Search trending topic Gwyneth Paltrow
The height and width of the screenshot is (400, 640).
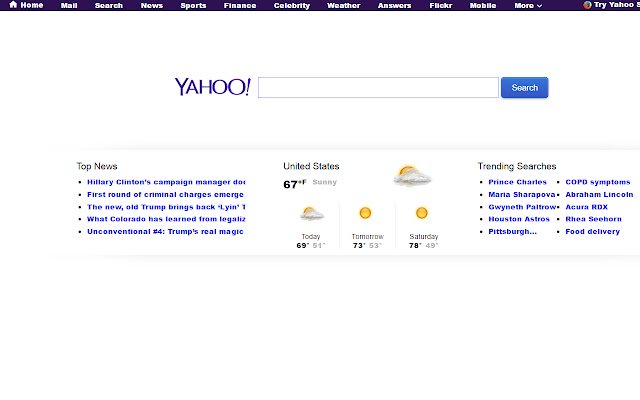[x=522, y=207]
